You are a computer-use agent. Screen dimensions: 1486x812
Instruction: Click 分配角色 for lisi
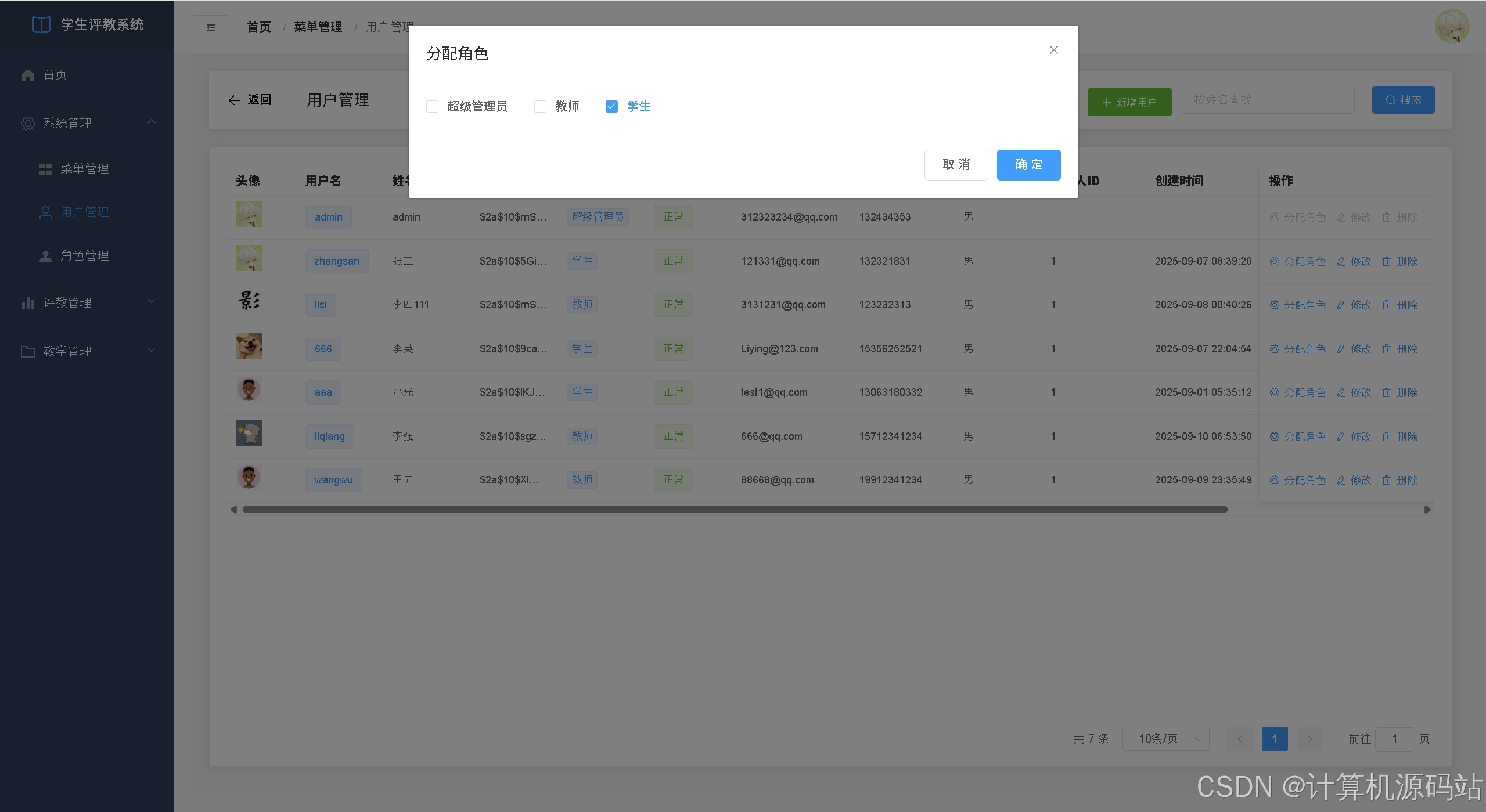(x=1297, y=305)
